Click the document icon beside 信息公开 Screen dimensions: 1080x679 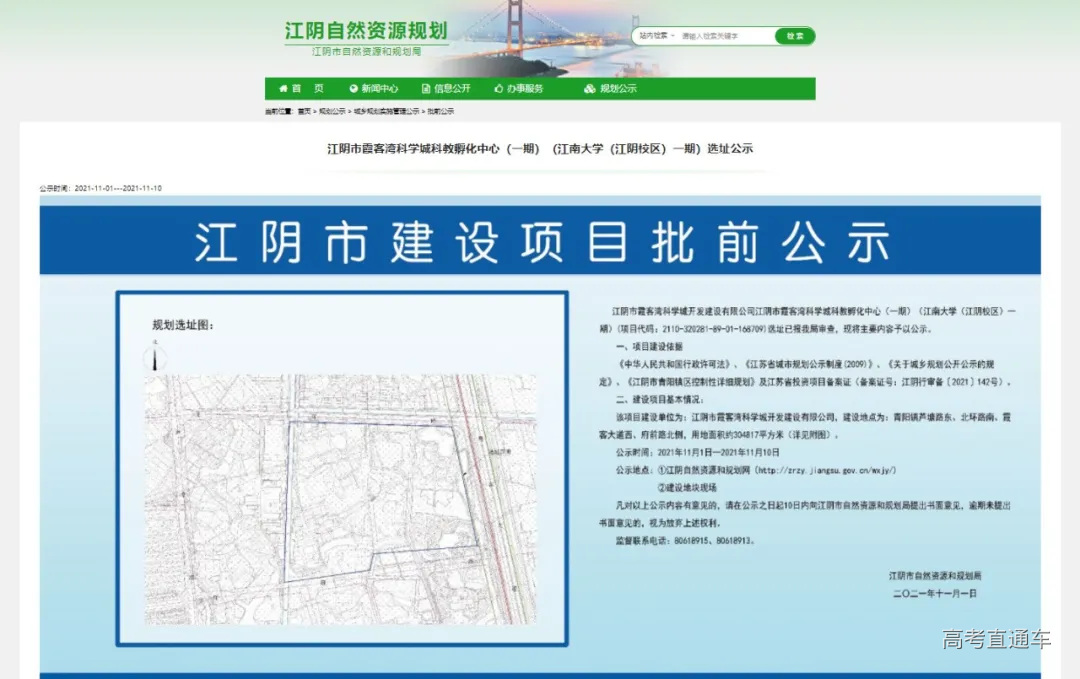tap(426, 88)
